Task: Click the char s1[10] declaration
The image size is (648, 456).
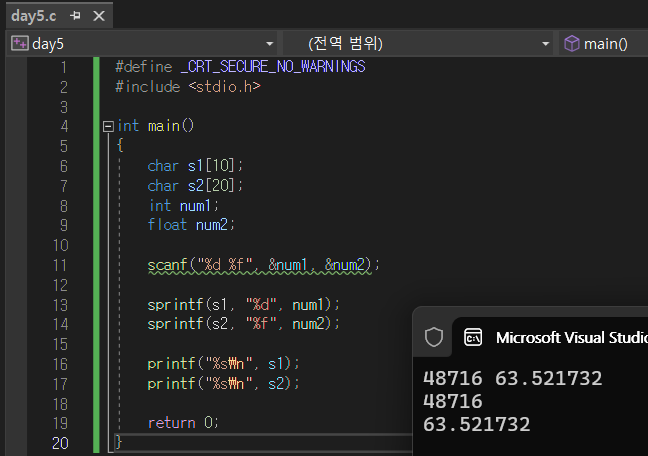Action: (x=195, y=166)
